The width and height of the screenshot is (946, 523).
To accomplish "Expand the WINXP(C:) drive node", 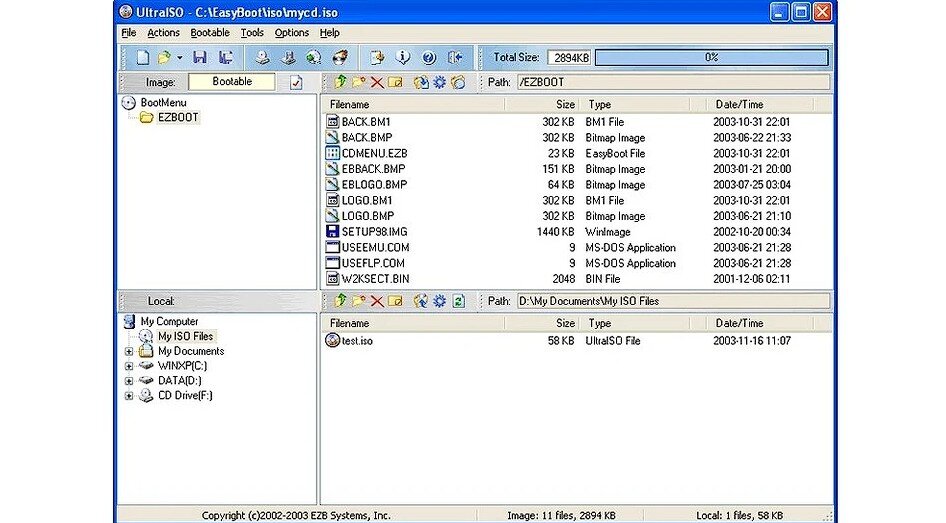I will [x=129, y=366].
